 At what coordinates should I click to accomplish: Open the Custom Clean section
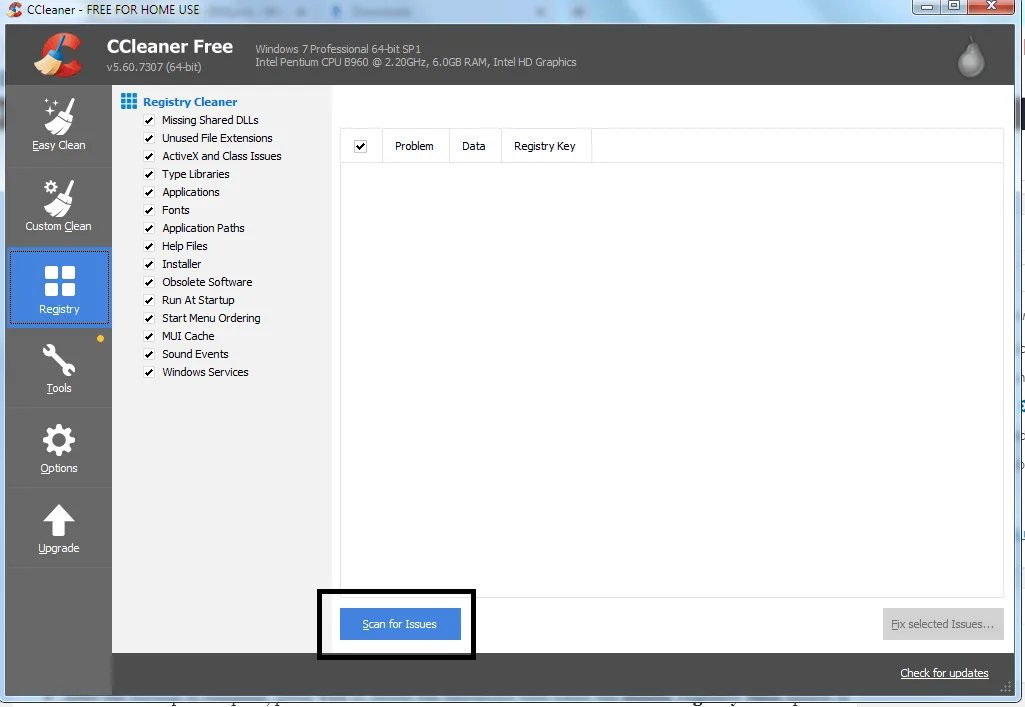59,206
